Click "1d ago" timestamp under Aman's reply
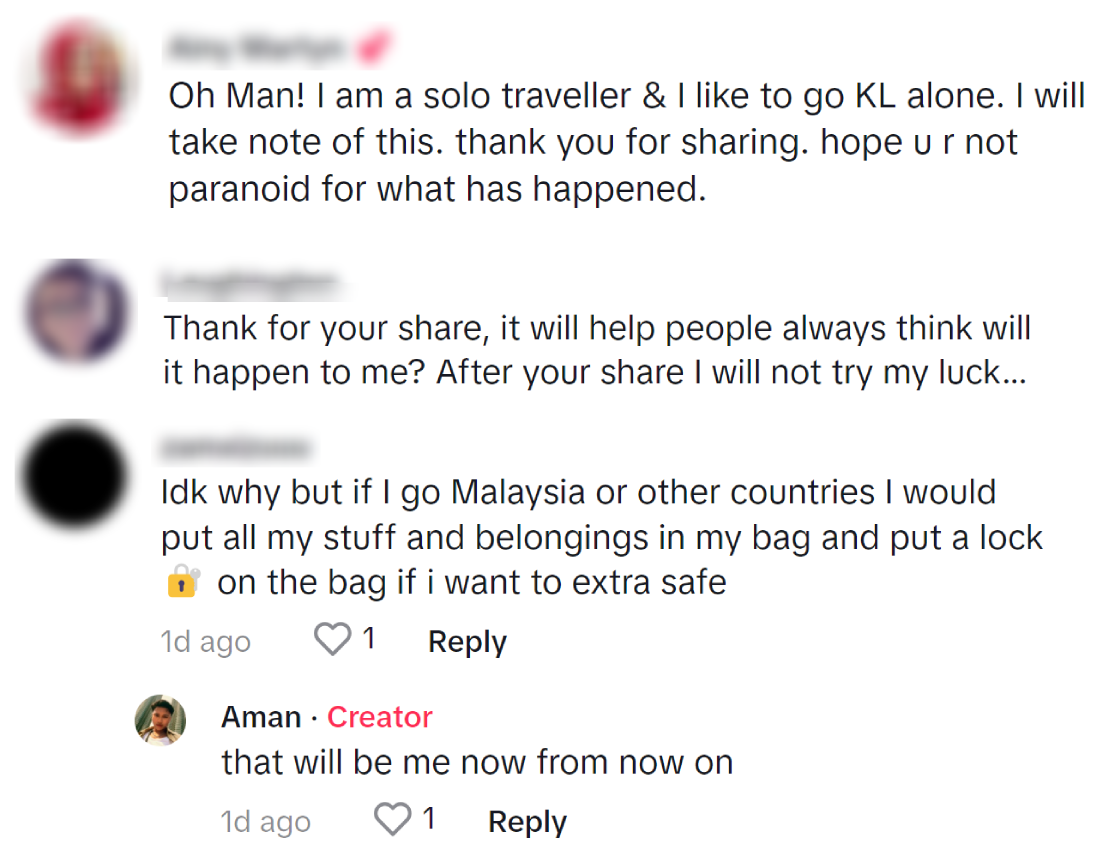 [x=265, y=822]
